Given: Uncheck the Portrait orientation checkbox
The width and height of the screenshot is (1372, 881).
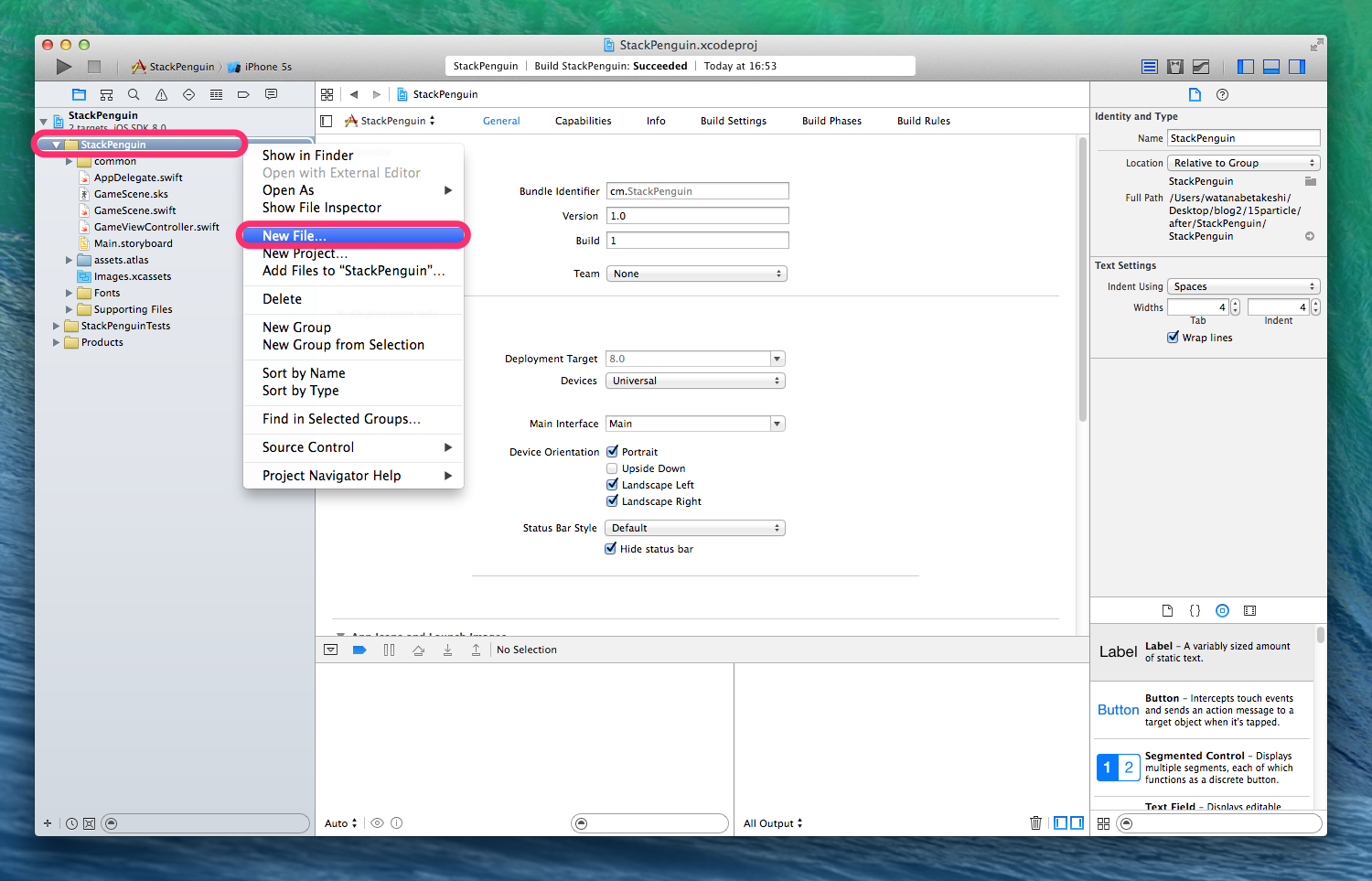Looking at the screenshot, I should click(612, 452).
